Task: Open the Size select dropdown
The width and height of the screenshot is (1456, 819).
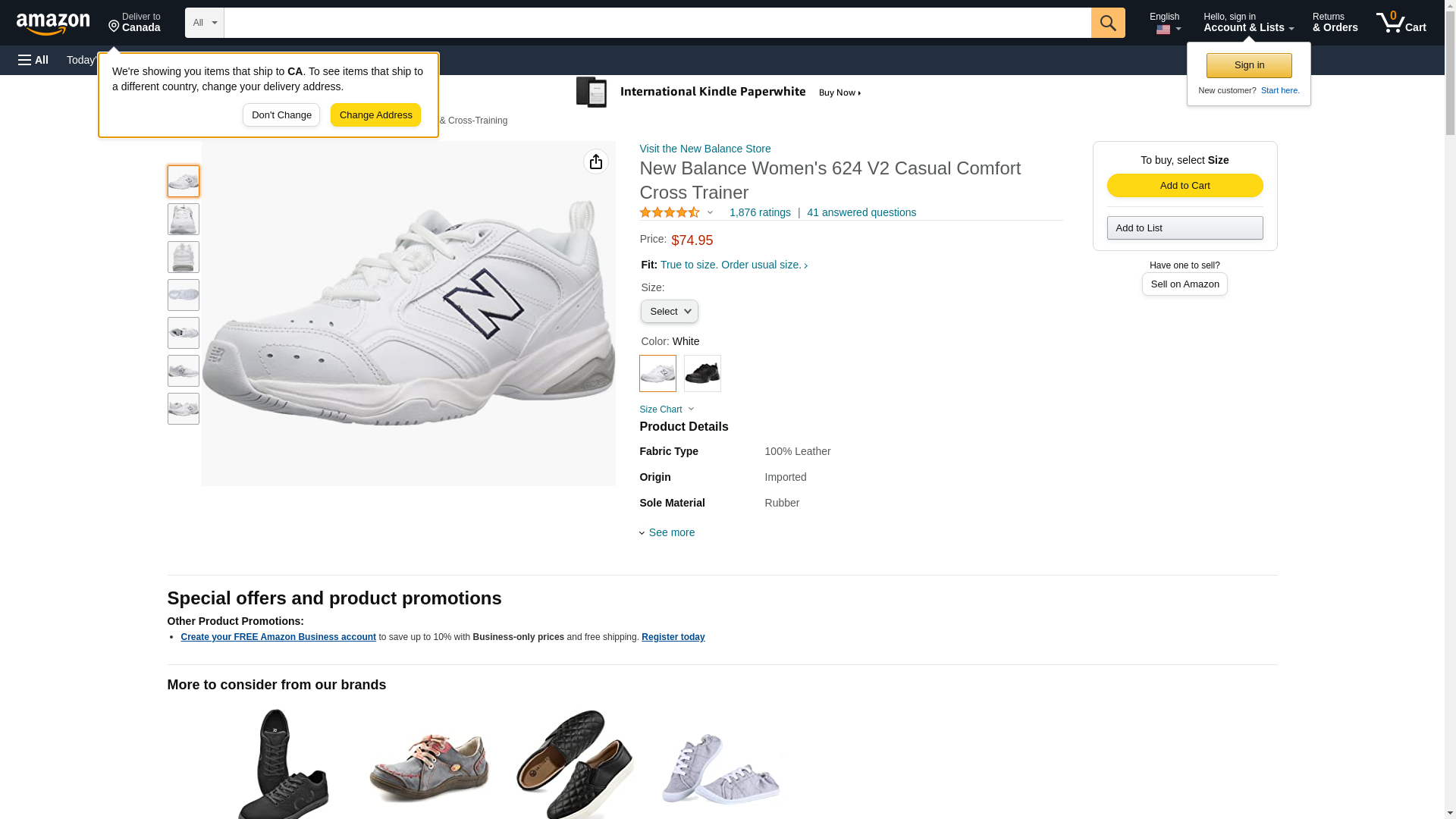Action: [669, 312]
